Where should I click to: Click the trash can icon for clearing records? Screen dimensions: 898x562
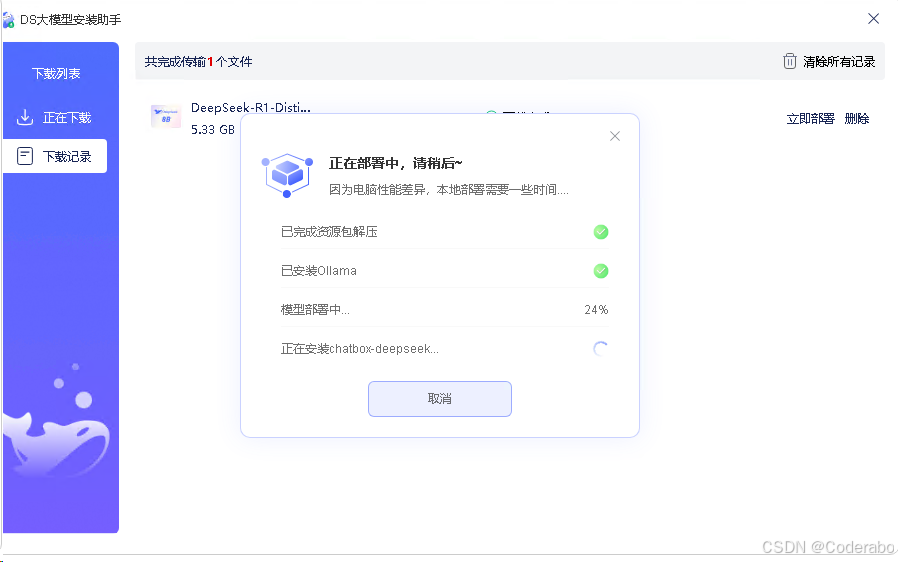tap(790, 61)
